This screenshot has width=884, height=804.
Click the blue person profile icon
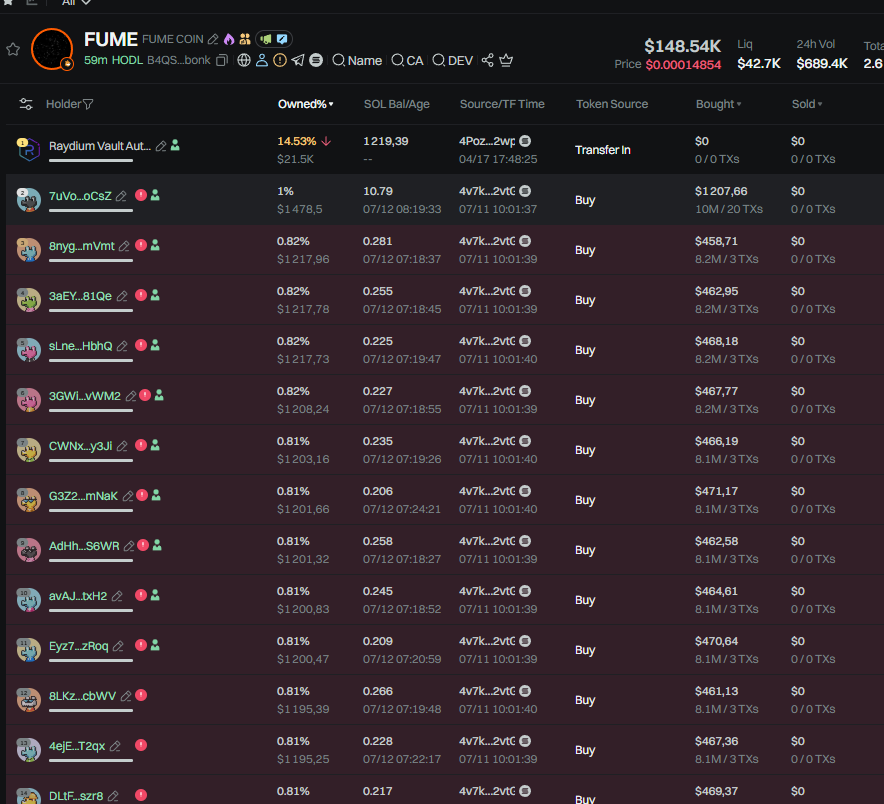click(262, 60)
